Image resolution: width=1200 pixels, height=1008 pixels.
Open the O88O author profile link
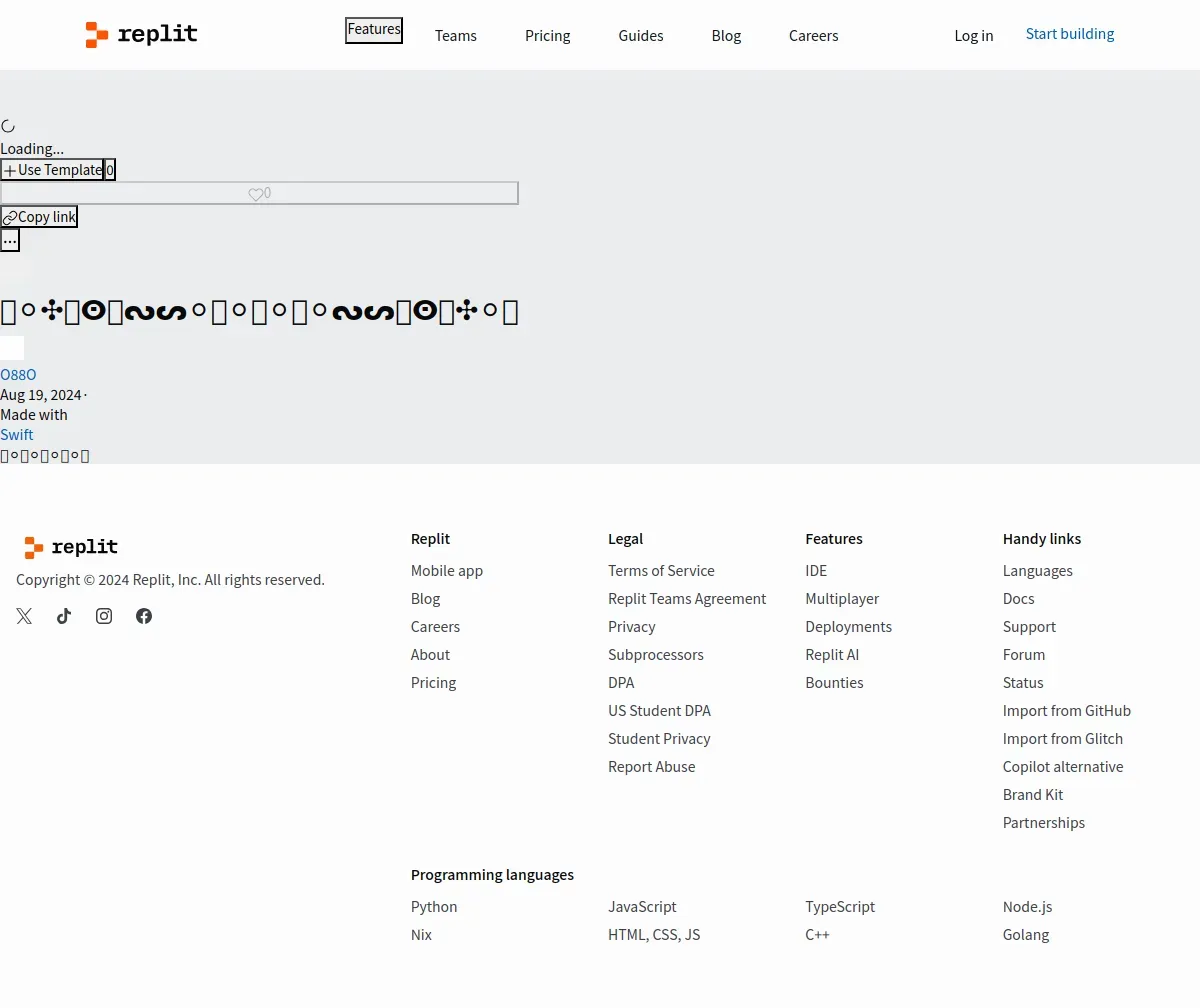[18, 375]
